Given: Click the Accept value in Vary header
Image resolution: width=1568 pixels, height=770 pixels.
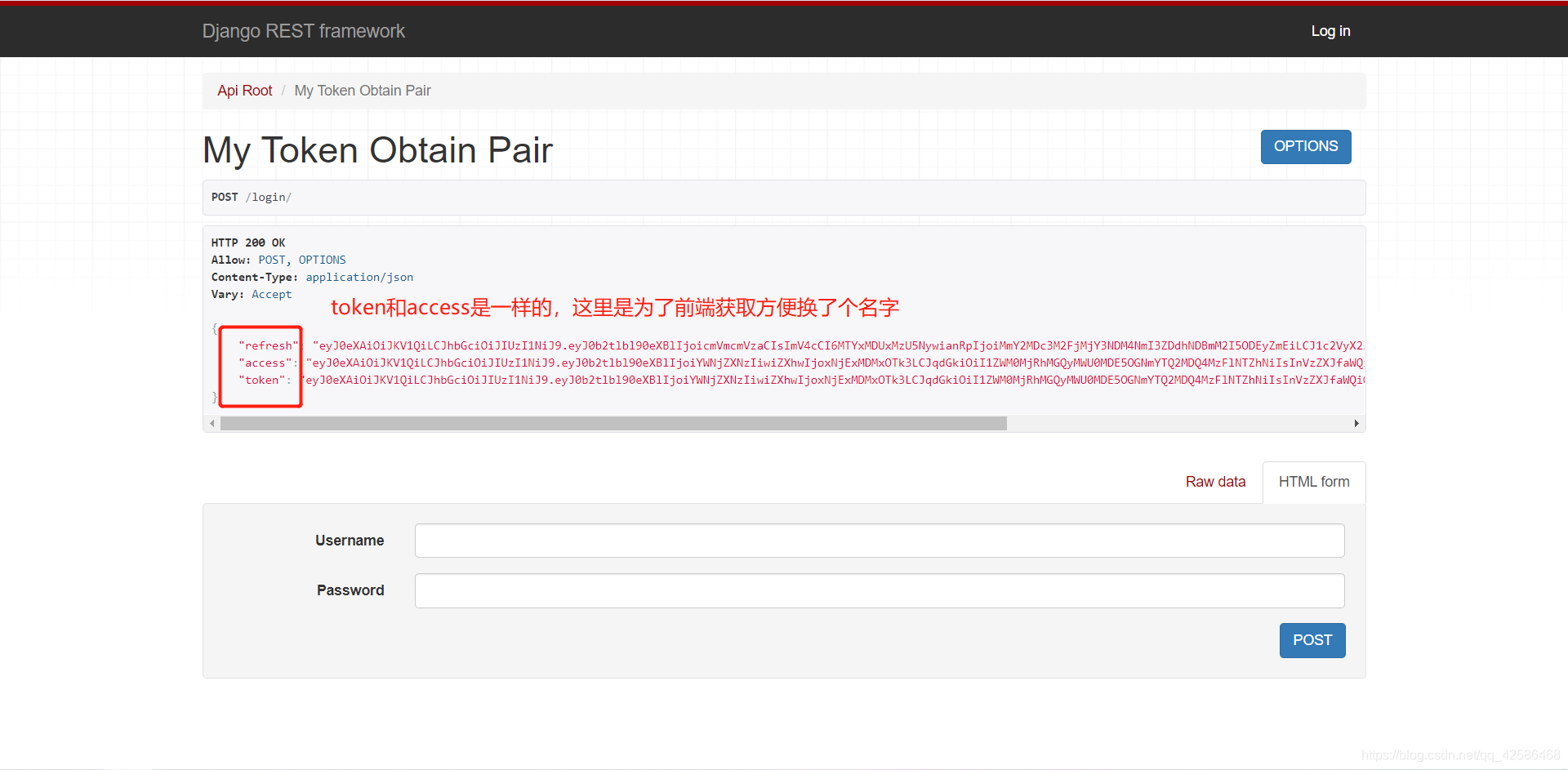Looking at the screenshot, I should click(271, 294).
